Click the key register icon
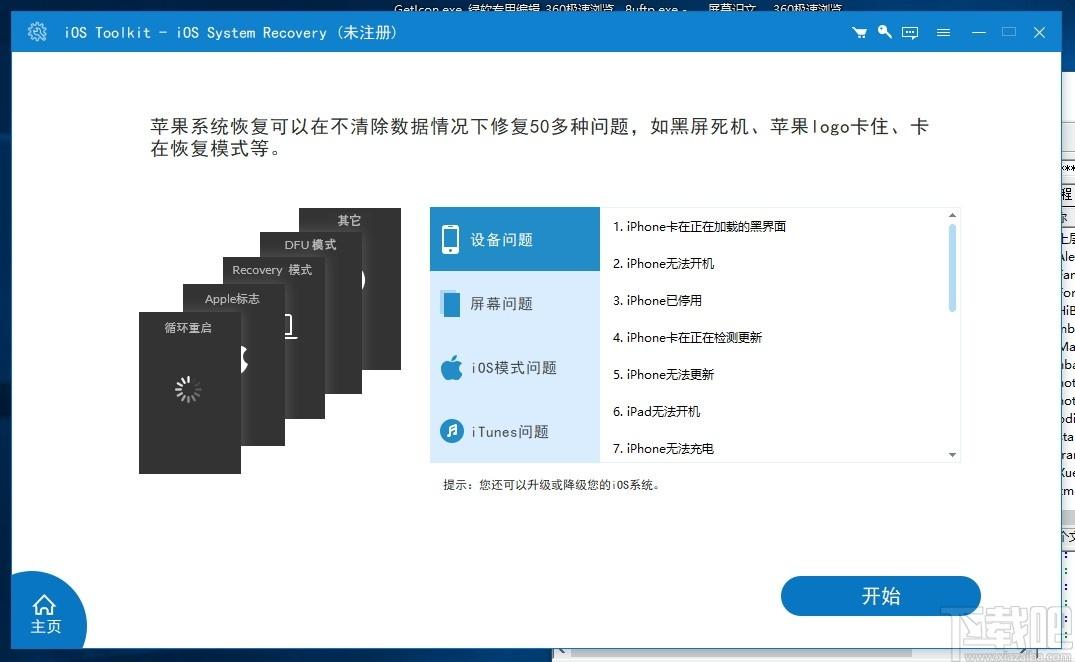Viewport: 1075px width, 662px height. click(884, 32)
